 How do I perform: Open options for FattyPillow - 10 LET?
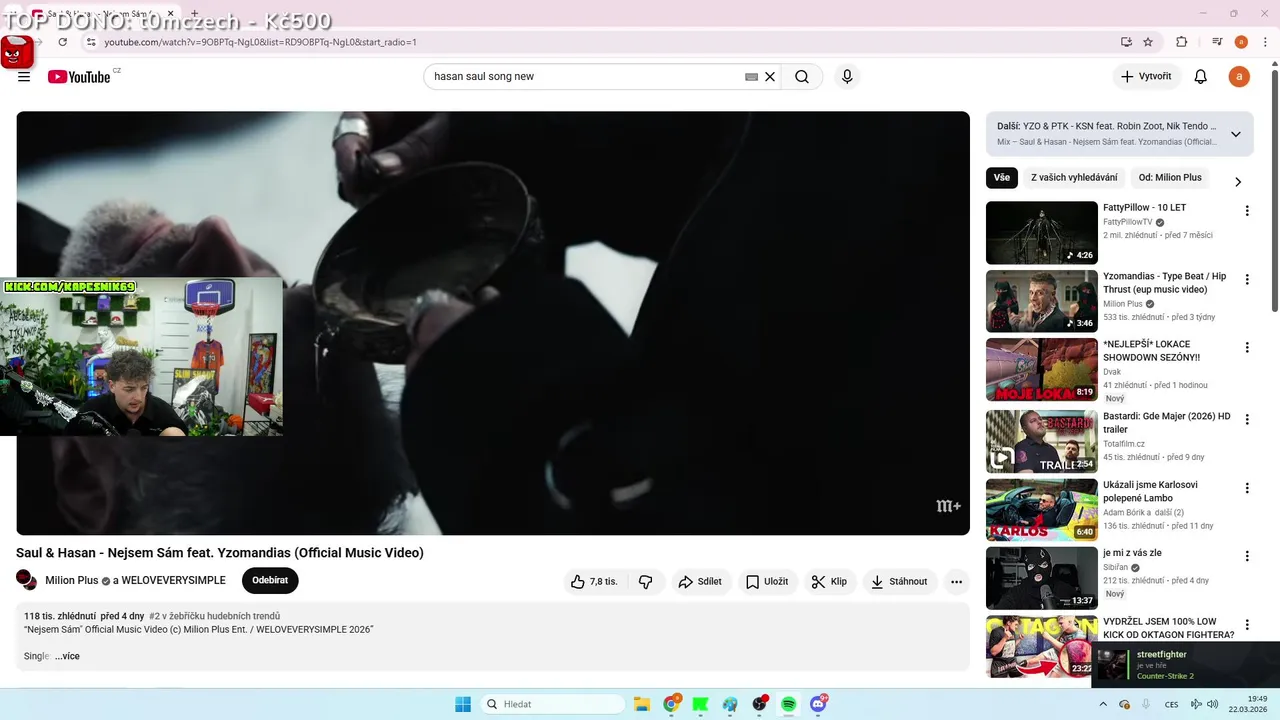[x=1247, y=211]
